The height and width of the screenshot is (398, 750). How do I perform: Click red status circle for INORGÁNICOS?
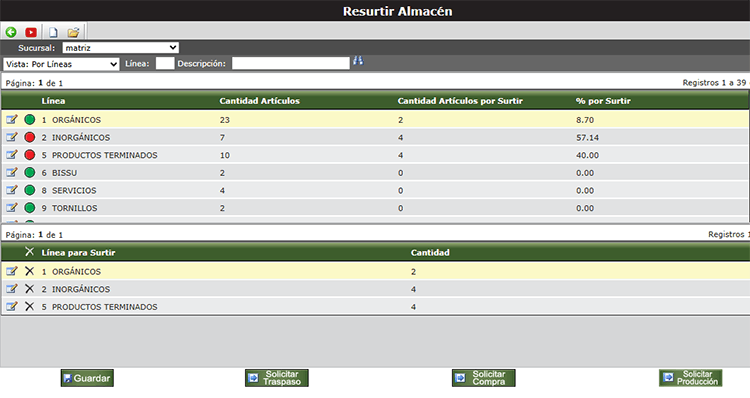click(30, 137)
